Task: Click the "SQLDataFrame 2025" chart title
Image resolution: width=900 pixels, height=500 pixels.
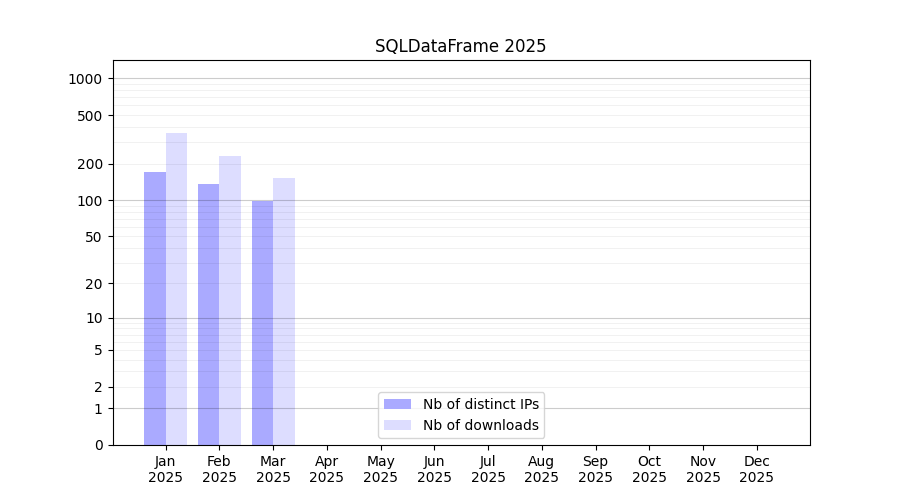Action: (460, 46)
